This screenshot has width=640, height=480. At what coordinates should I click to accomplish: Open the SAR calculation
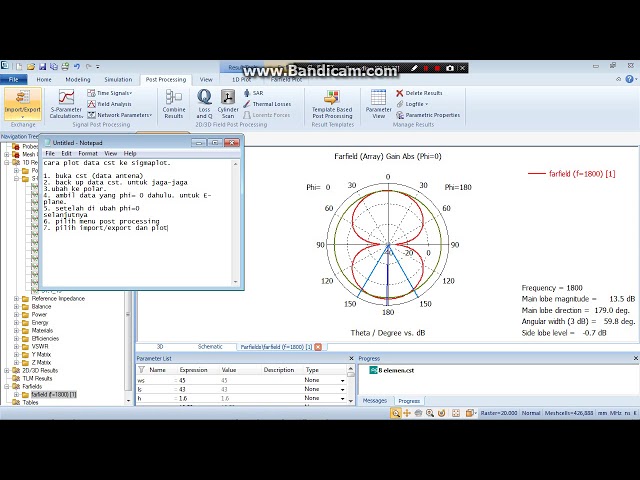pos(253,93)
